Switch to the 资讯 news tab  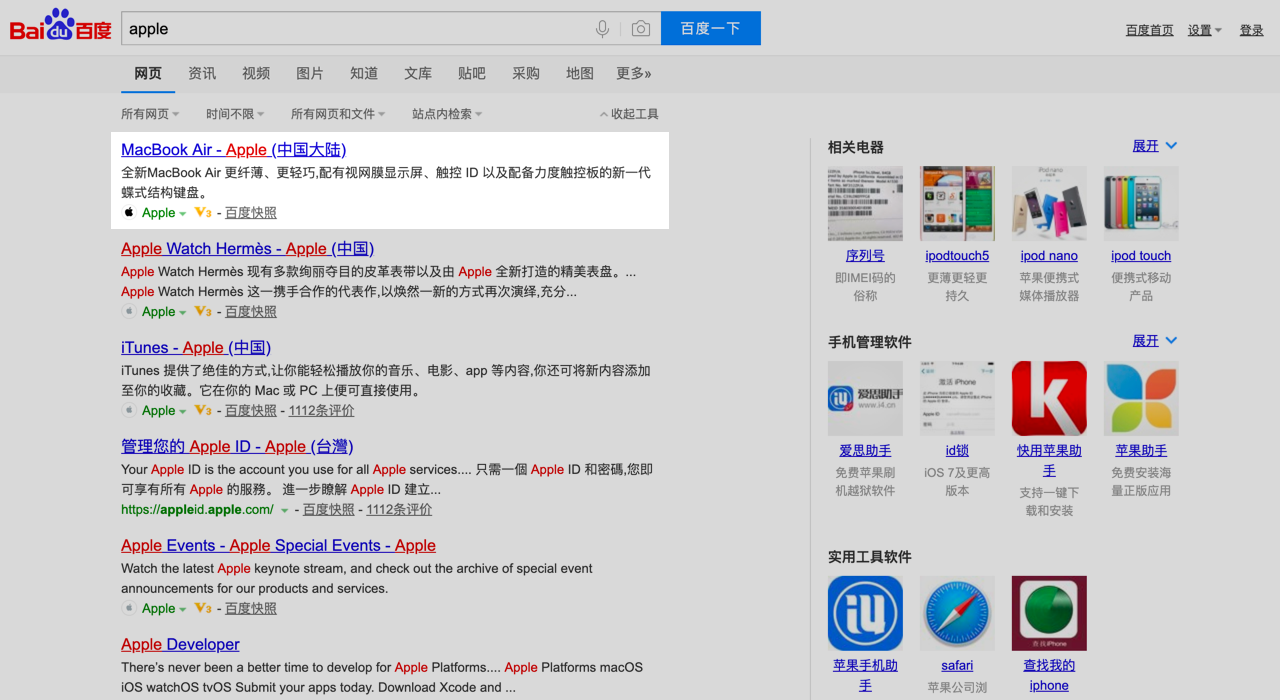(202, 73)
